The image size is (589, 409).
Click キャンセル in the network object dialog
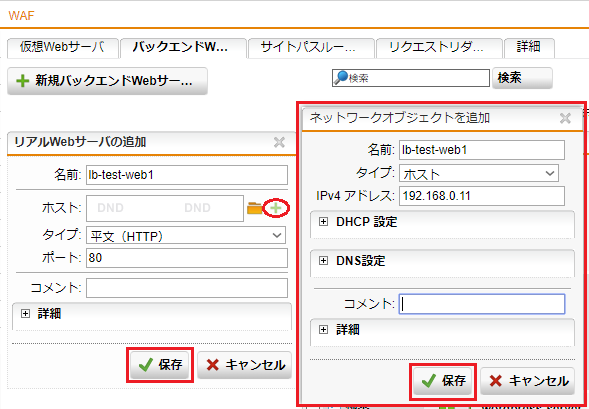[527, 381]
